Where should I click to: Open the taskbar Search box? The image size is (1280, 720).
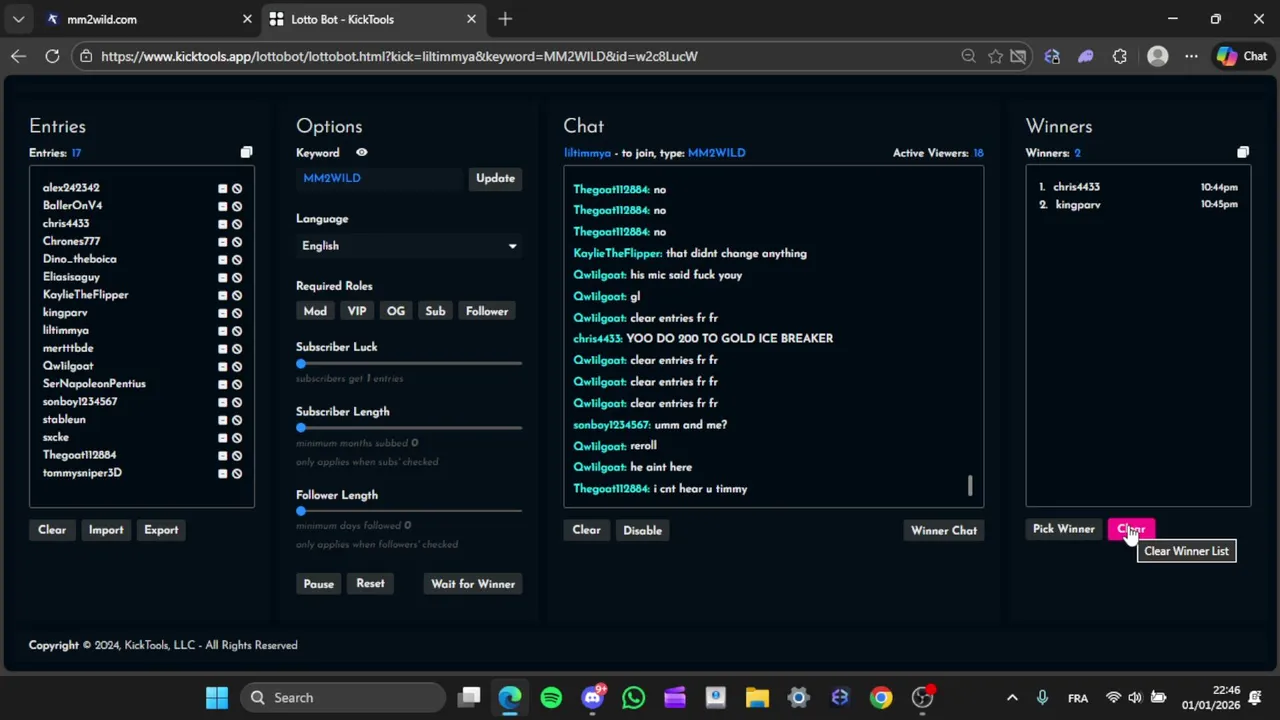[343, 698]
